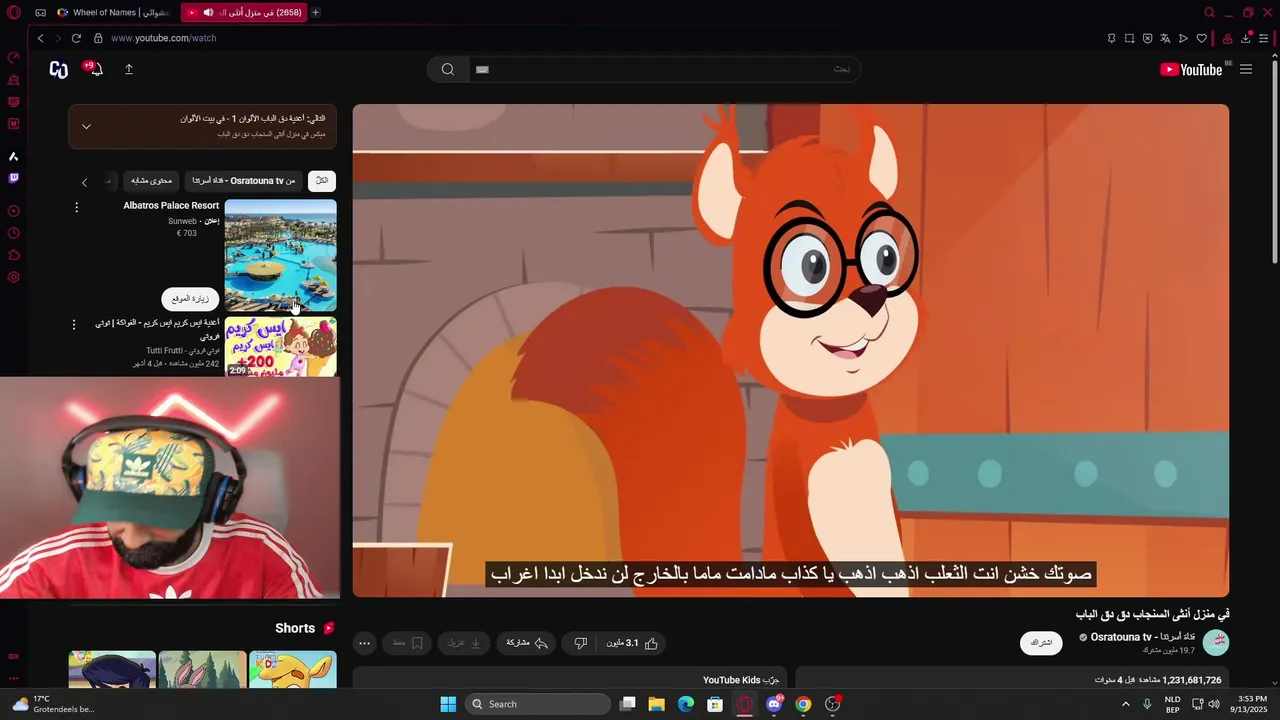The height and width of the screenshot is (720, 1280).
Task: Show more filter chips with the arrow
Action: tap(84, 182)
